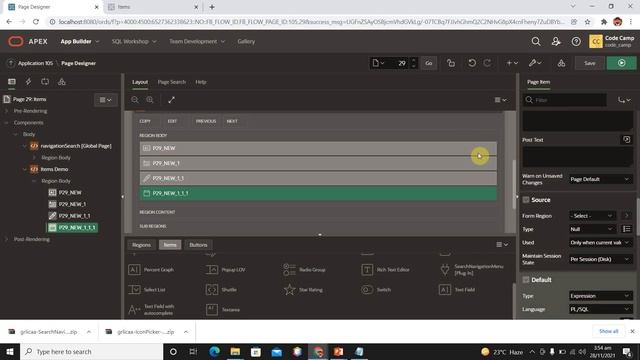Image resolution: width=640 pixels, height=360 pixels.
Task: Expand the layout pane with diagonal arrows icon
Action: click(x=171, y=100)
